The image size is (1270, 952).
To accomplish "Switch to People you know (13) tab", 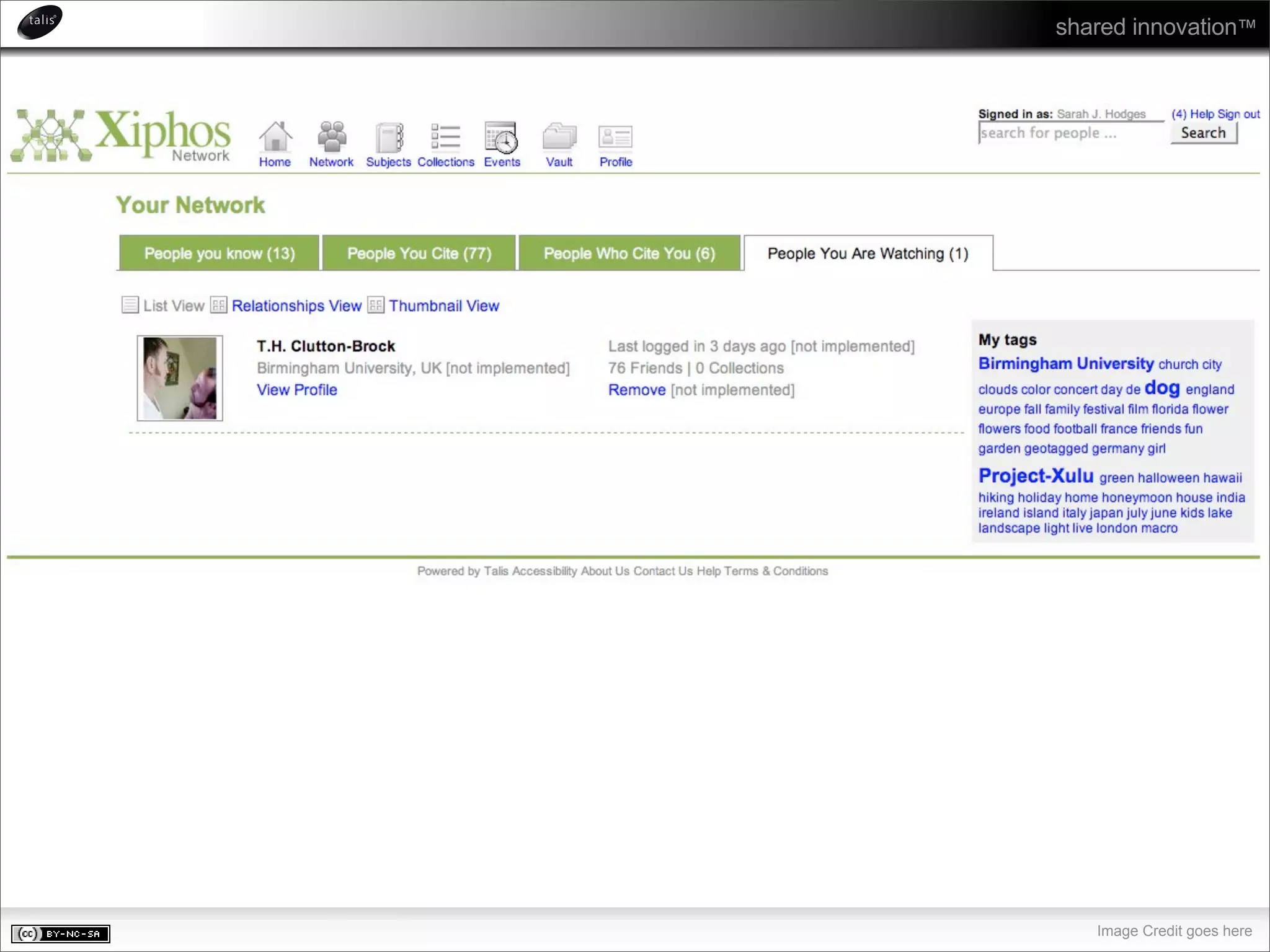I will 219,253.
